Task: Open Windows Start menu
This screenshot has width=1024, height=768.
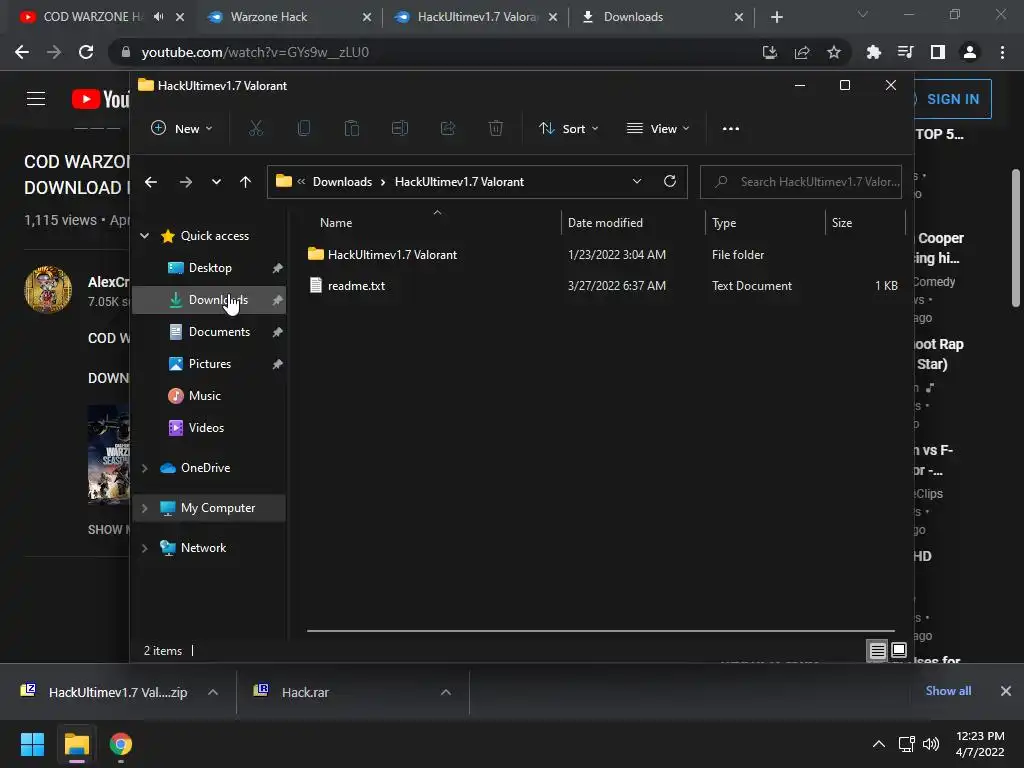Action: click(32, 744)
